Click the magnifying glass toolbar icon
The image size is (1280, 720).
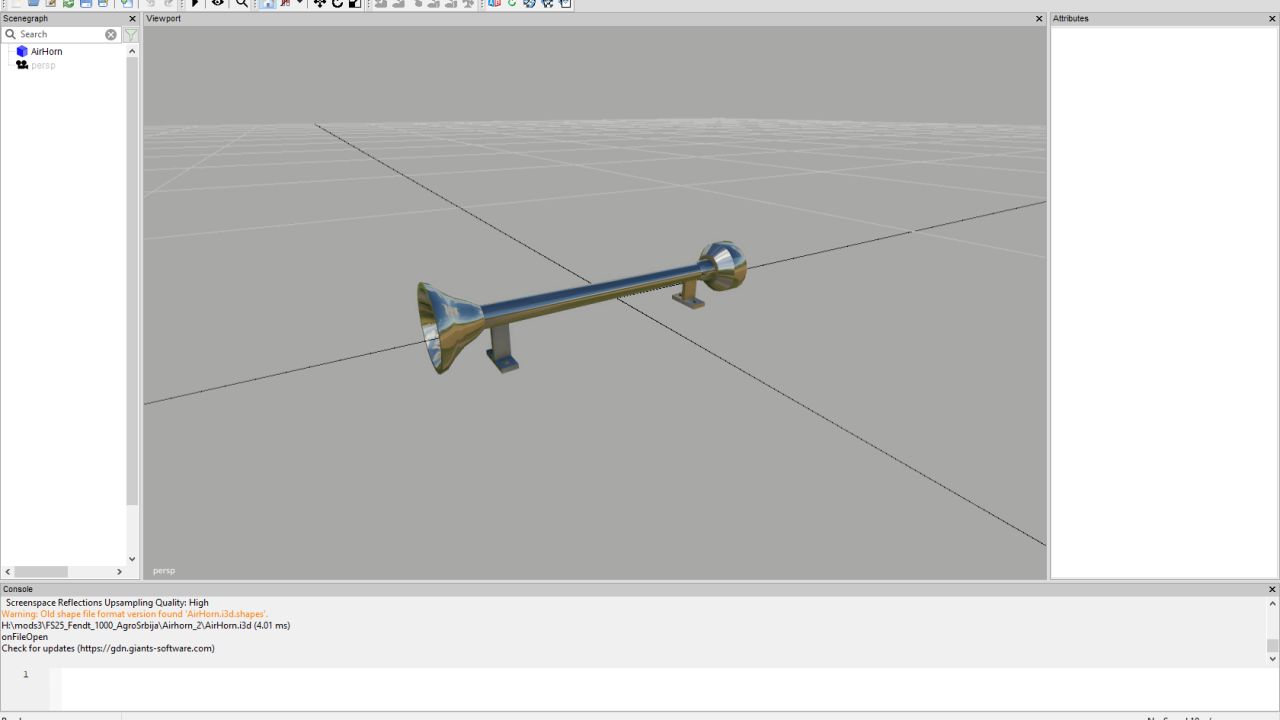click(x=241, y=4)
